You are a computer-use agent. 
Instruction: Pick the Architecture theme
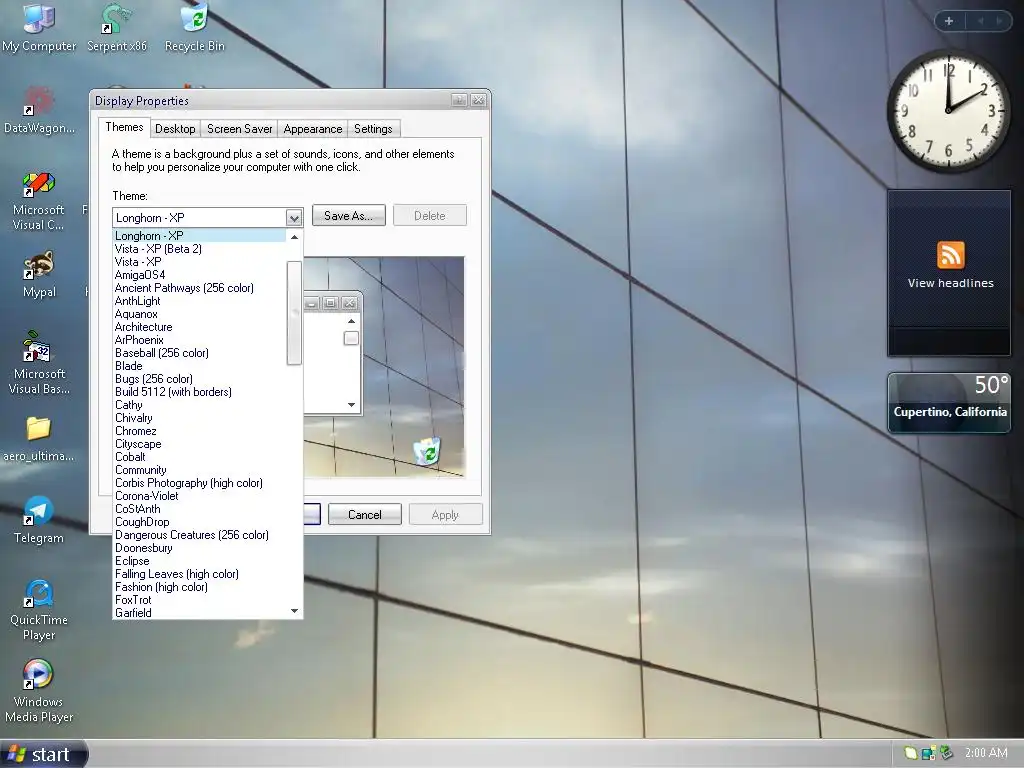199,327
